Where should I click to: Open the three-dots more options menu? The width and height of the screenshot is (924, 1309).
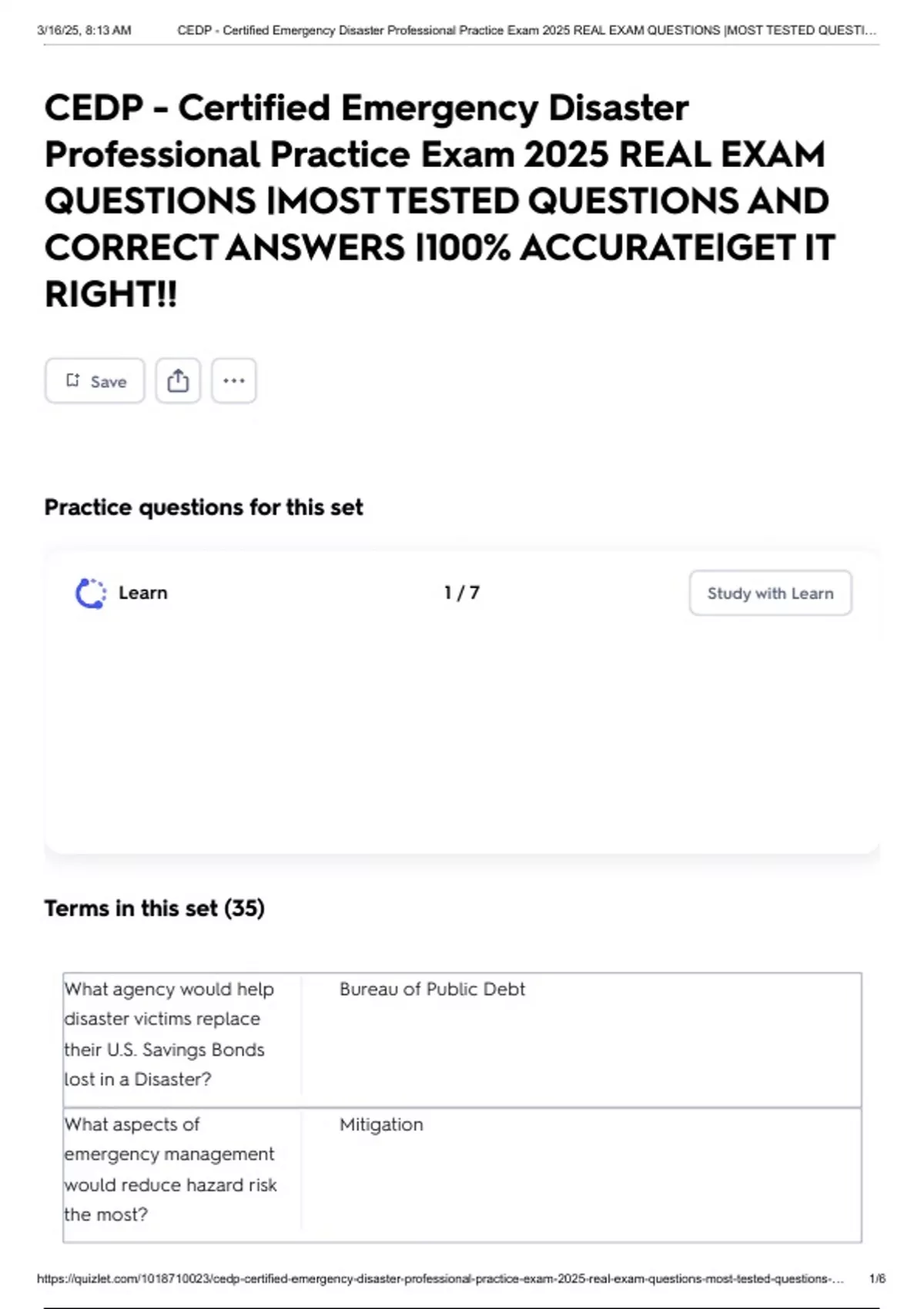pos(234,381)
